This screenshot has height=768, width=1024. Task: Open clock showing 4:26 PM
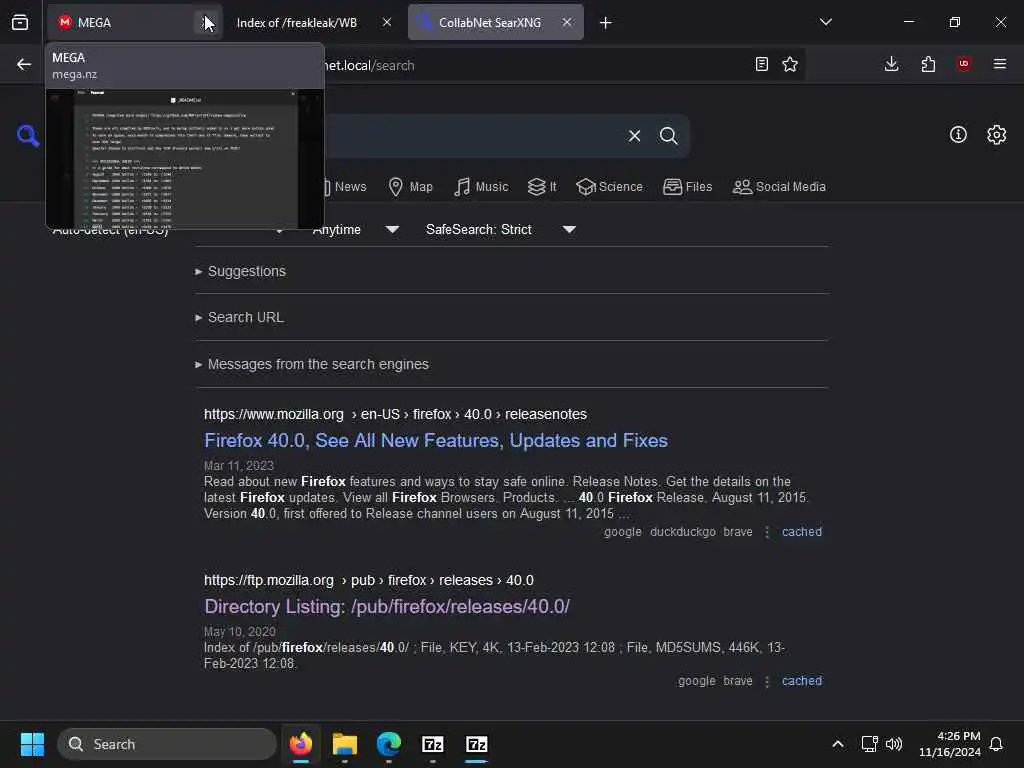click(950, 744)
